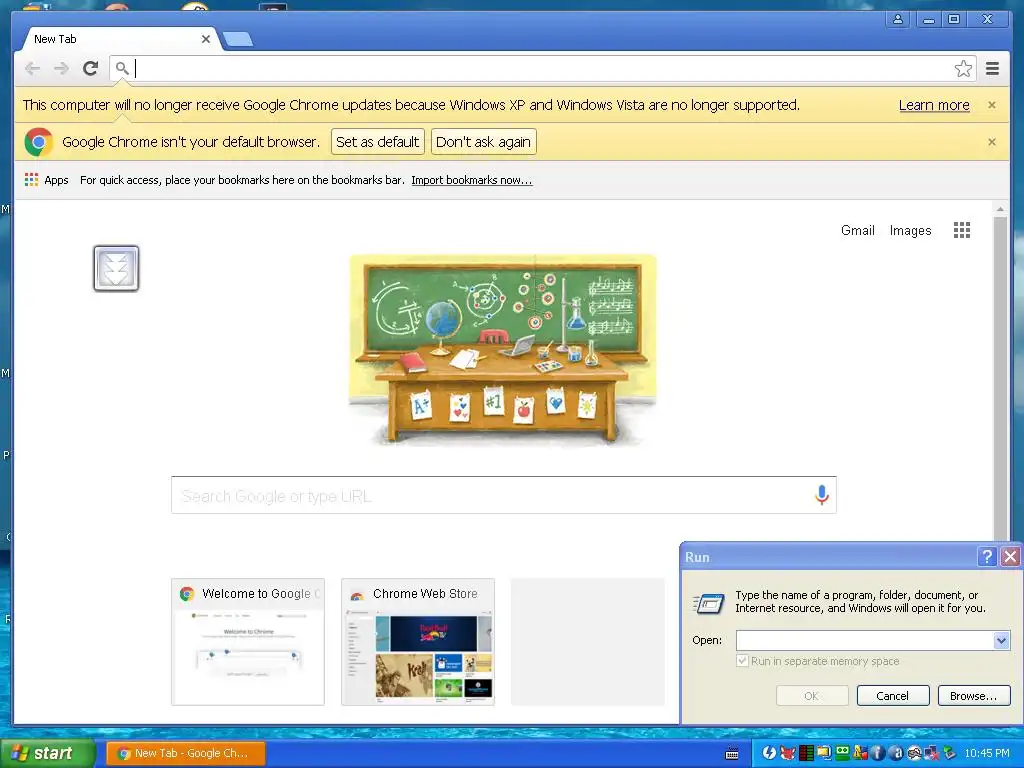Click the Search Google or type URL box
Image resolution: width=1024 pixels, height=768 pixels.
(x=504, y=495)
